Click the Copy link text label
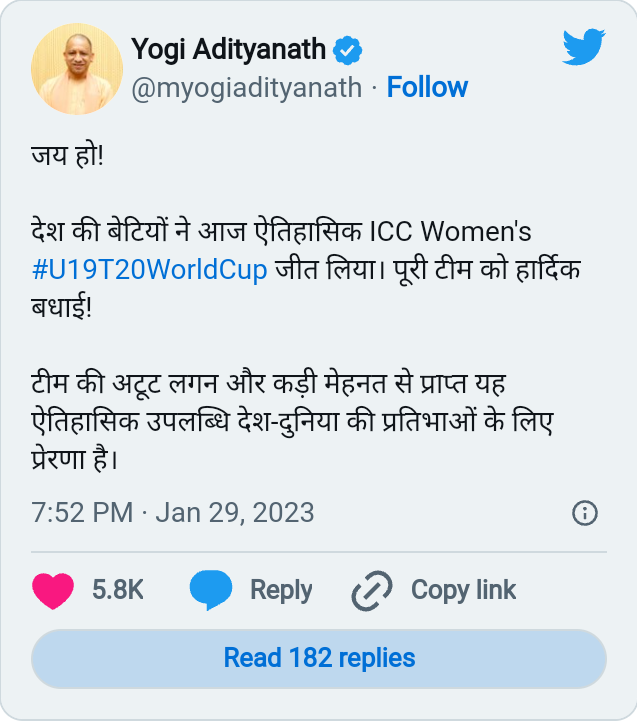 click(x=463, y=590)
